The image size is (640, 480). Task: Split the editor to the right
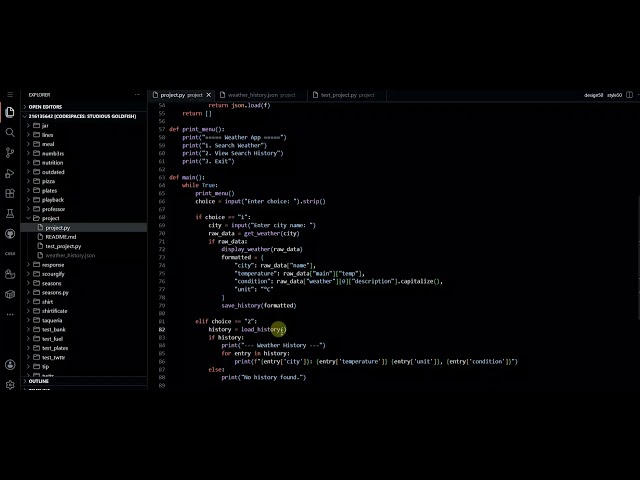click(x=629, y=95)
